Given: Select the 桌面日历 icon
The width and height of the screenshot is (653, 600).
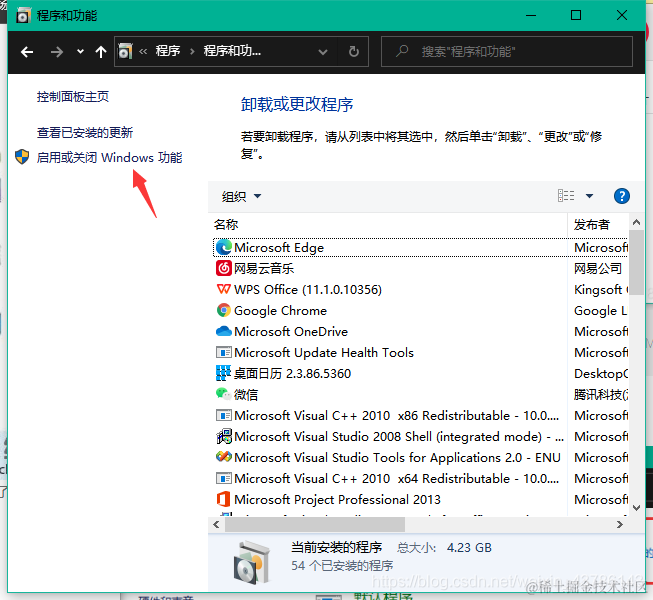Looking at the screenshot, I should pyautogui.click(x=223, y=373).
